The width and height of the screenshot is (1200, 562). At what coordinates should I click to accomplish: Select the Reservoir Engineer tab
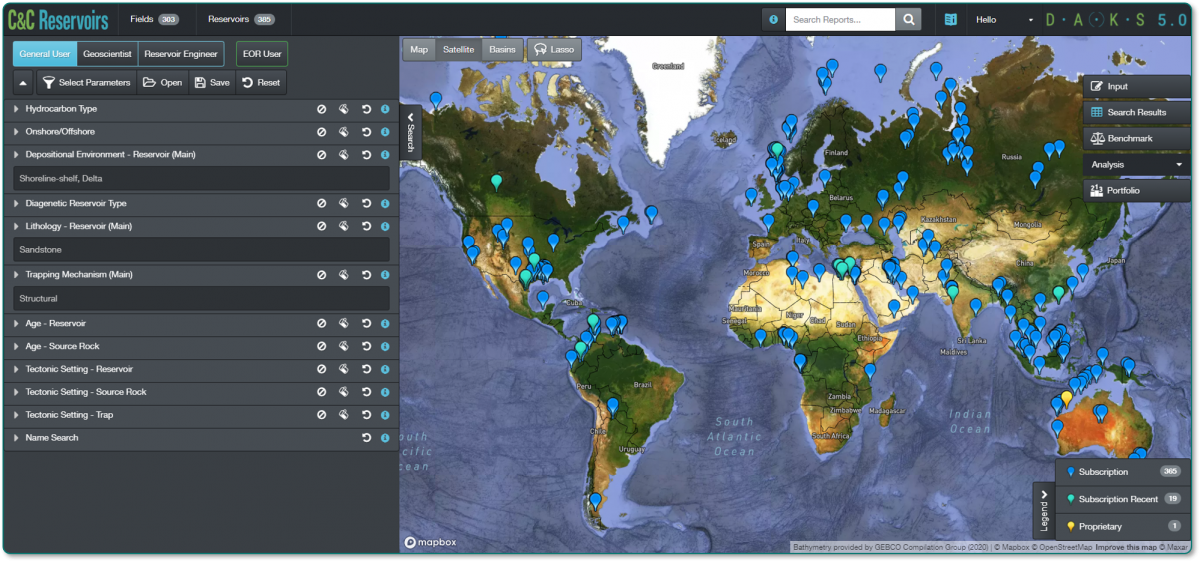point(180,54)
